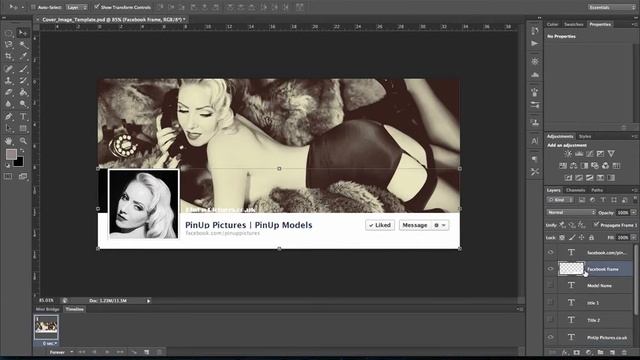Switch to the Paths tab
The height and width of the screenshot is (360, 640).
pos(597,190)
